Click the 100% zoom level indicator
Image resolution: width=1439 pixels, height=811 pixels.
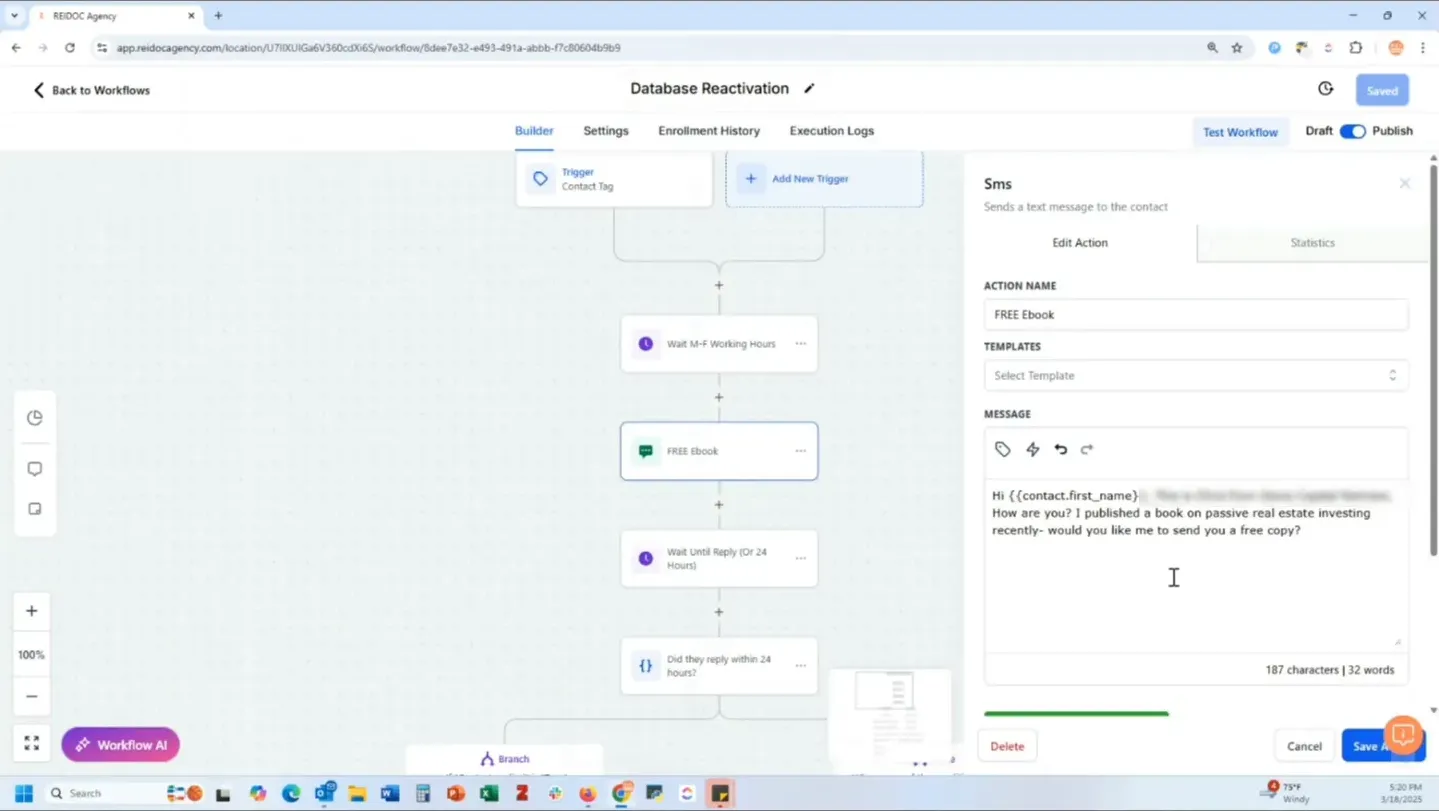pos(32,654)
